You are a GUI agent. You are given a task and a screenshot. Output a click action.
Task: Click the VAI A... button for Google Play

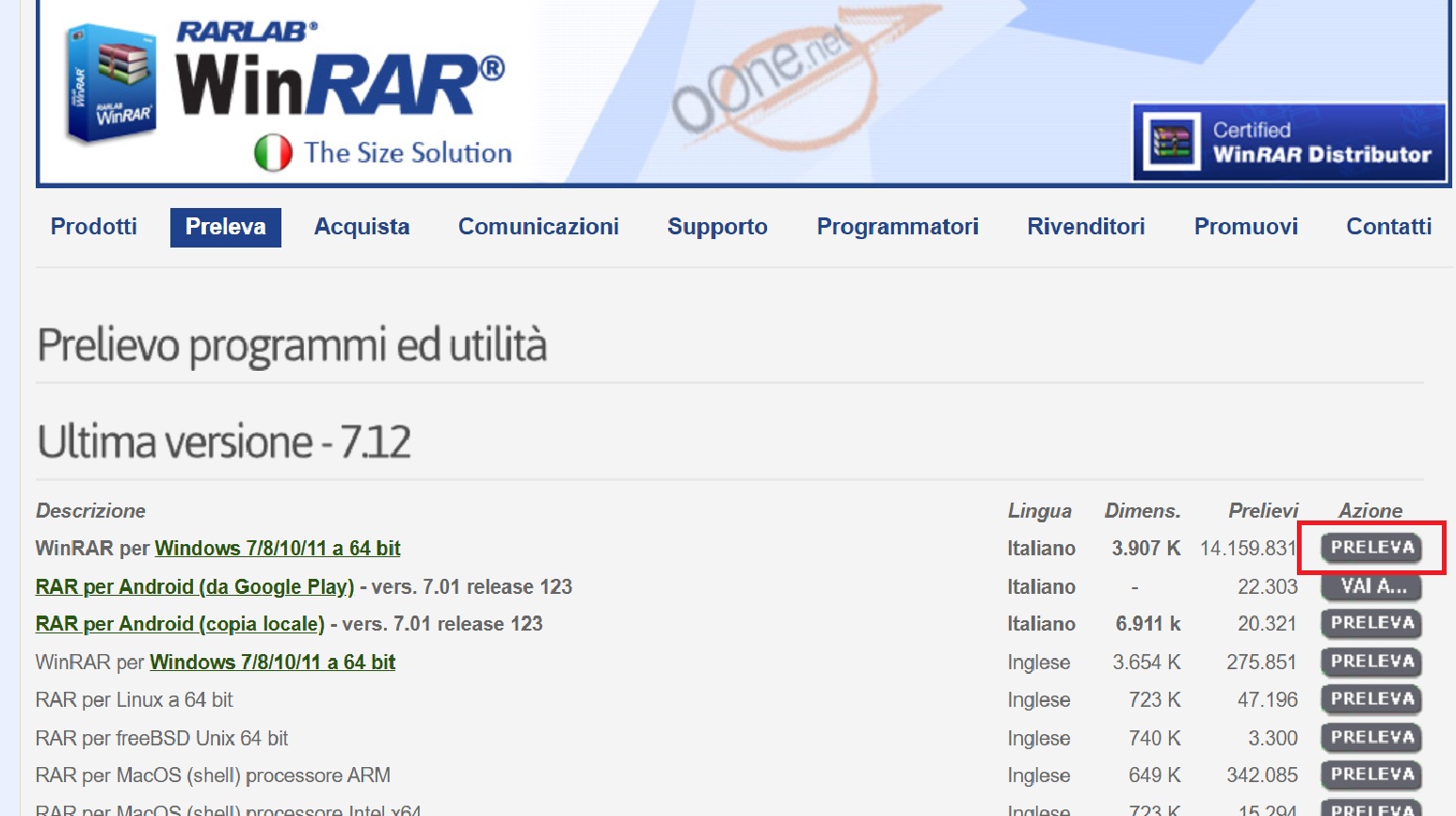coord(1371,586)
